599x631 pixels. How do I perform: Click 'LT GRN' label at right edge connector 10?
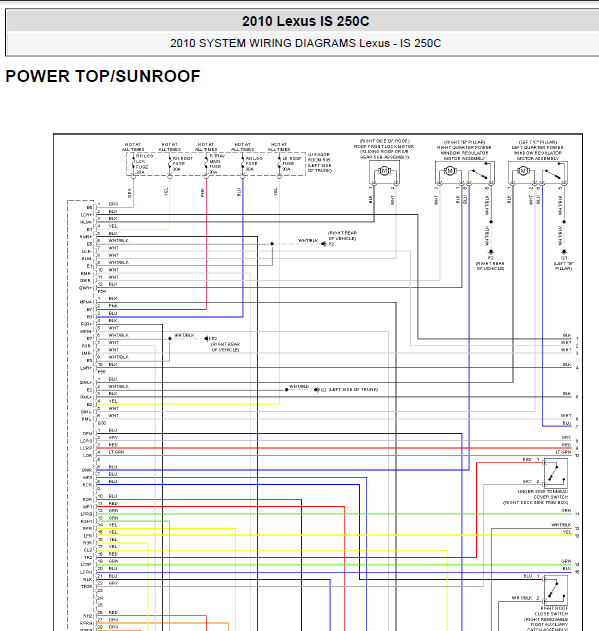click(564, 452)
